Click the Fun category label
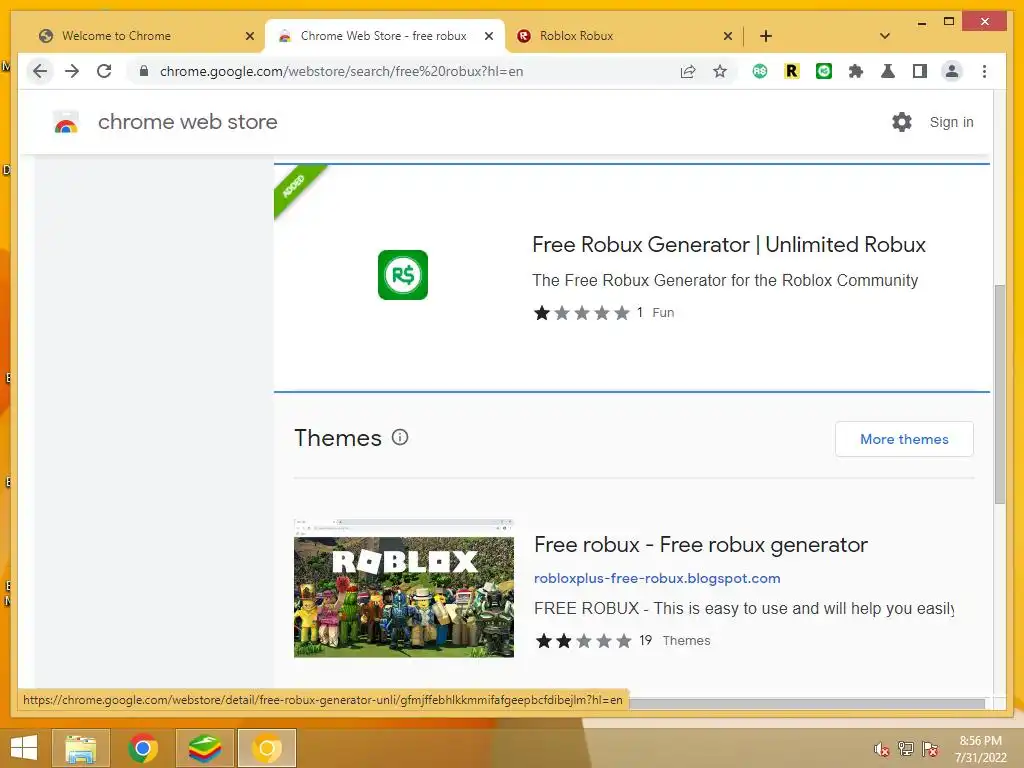 [663, 313]
